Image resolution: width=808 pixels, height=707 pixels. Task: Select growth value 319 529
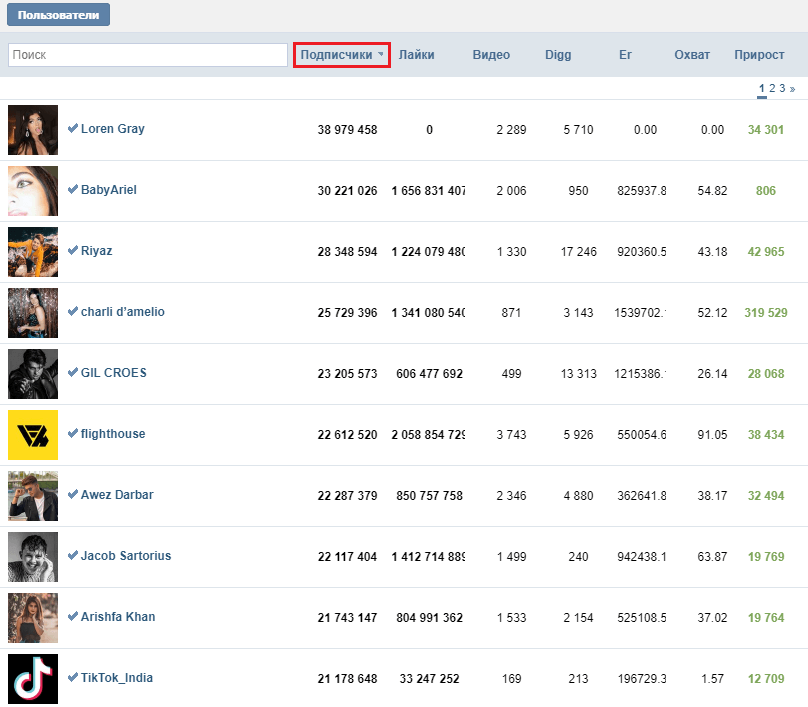766,313
